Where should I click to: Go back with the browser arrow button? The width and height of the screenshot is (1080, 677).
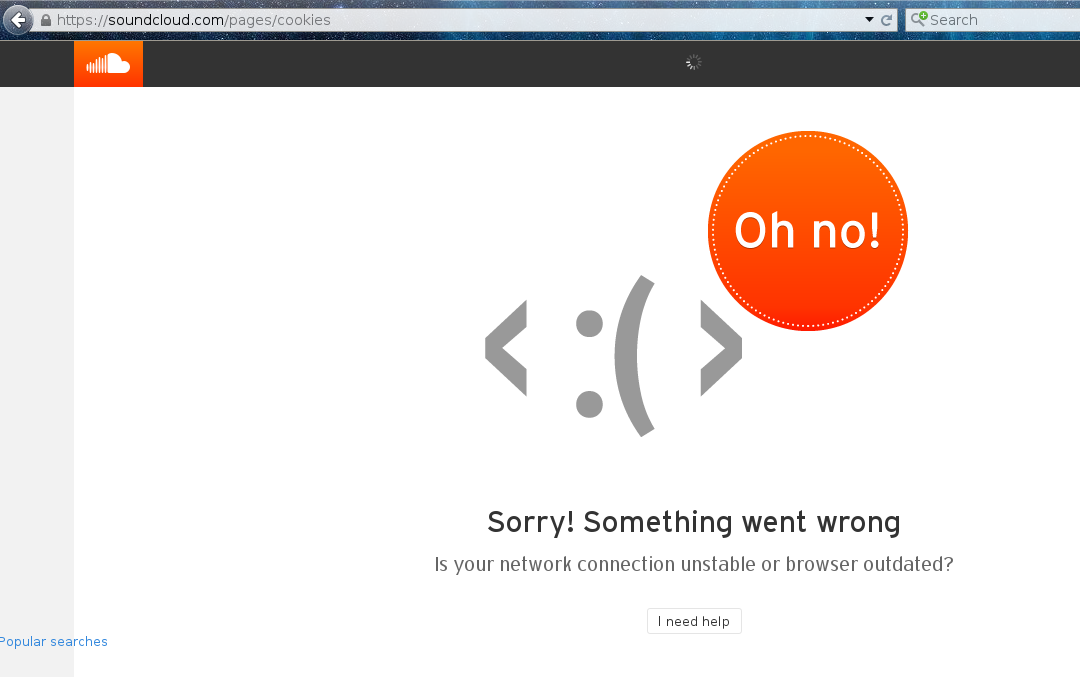coord(18,20)
